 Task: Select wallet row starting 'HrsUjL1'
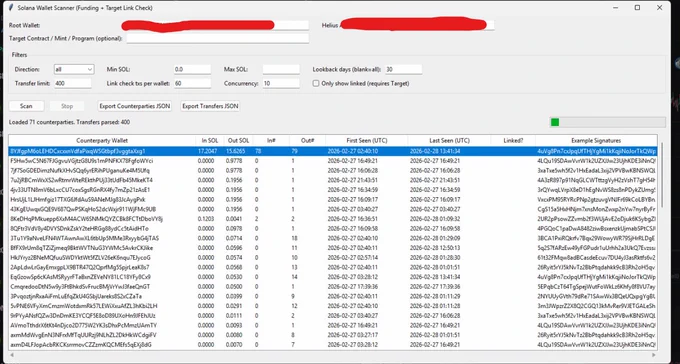[333, 200]
